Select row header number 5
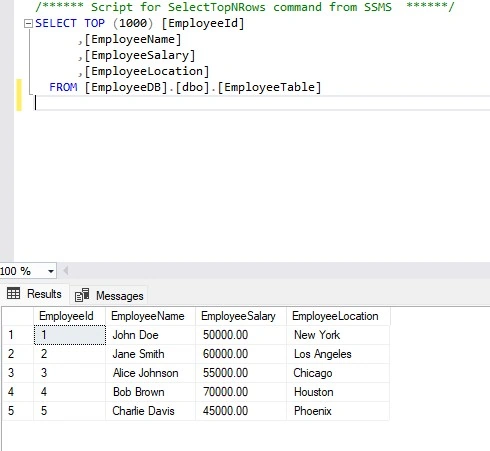 (x=18, y=411)
